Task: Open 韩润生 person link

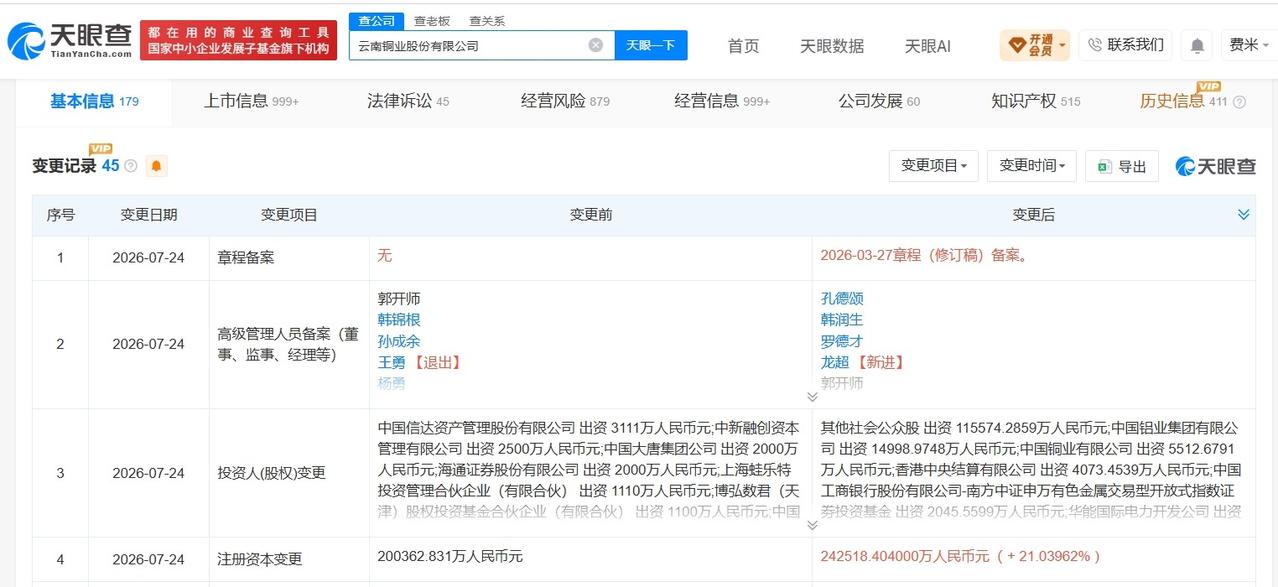Action: pyautogui.click(x=842, y=320)
